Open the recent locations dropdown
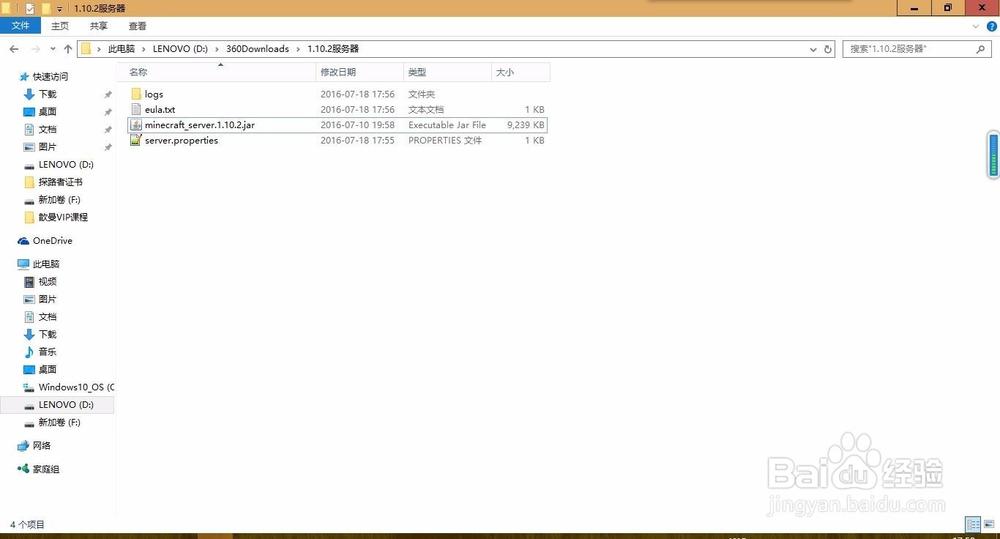 52,48
